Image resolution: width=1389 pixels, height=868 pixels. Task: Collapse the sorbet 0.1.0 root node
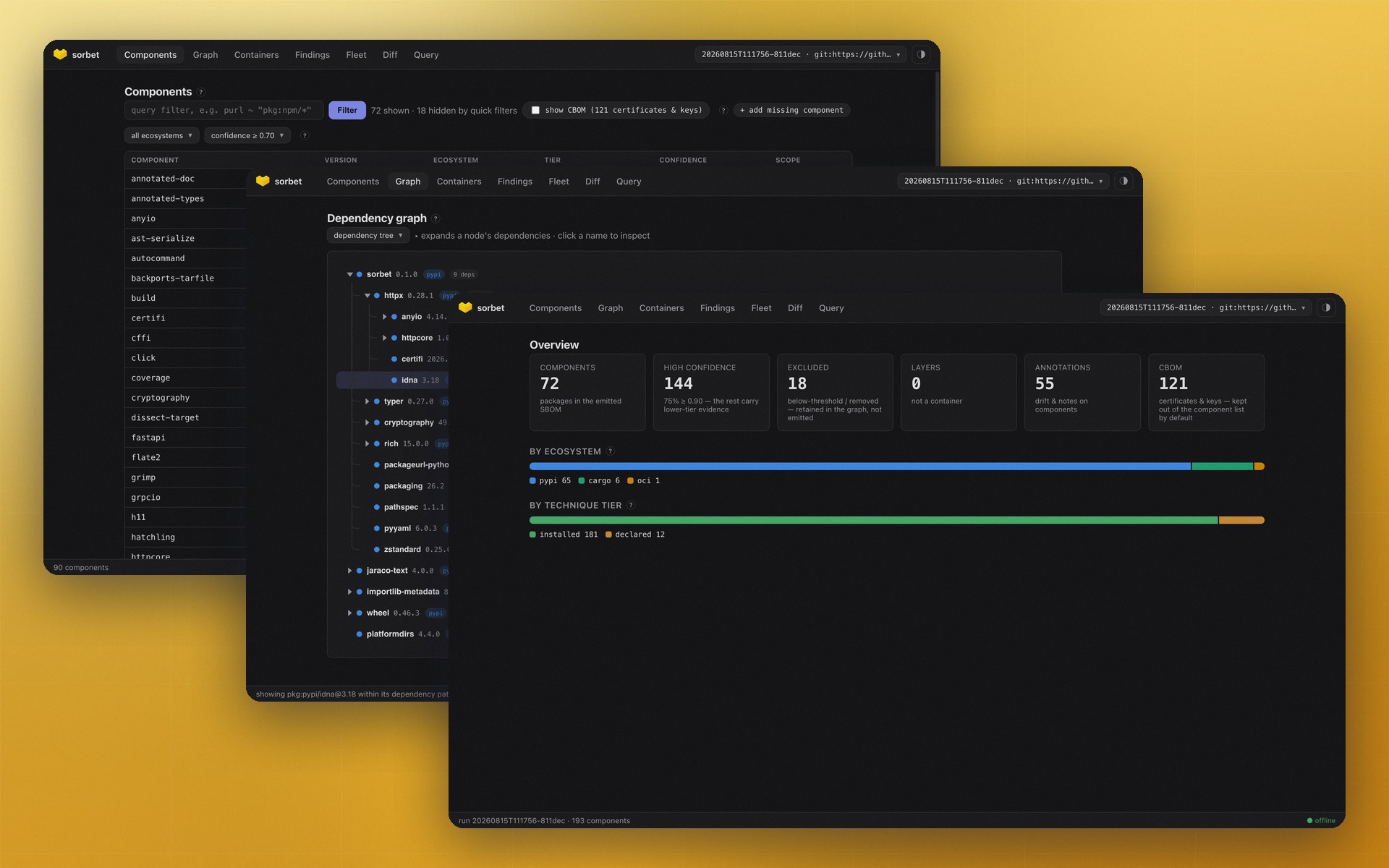click(x=349, y=274)
